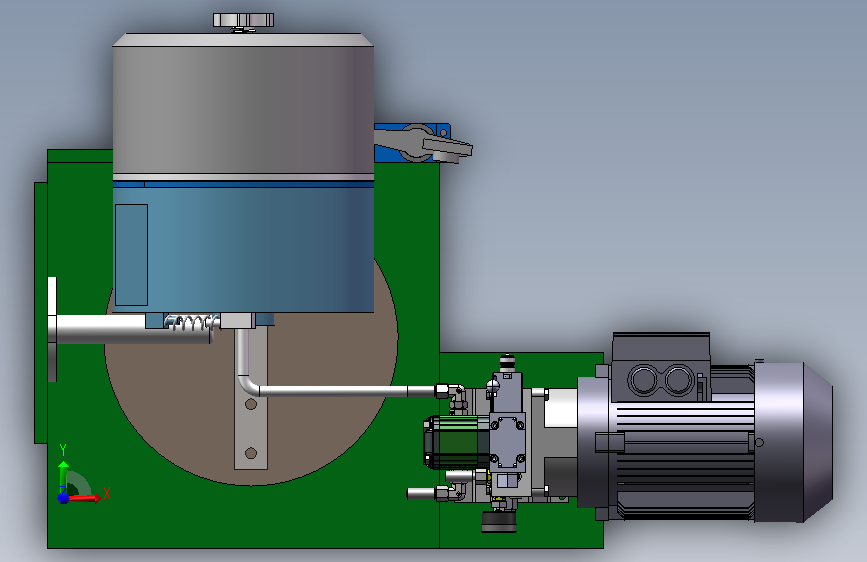The image size is (867, 562).
Task: Select the rectangular panel on the blue drum
Action: tap(131, 255)
